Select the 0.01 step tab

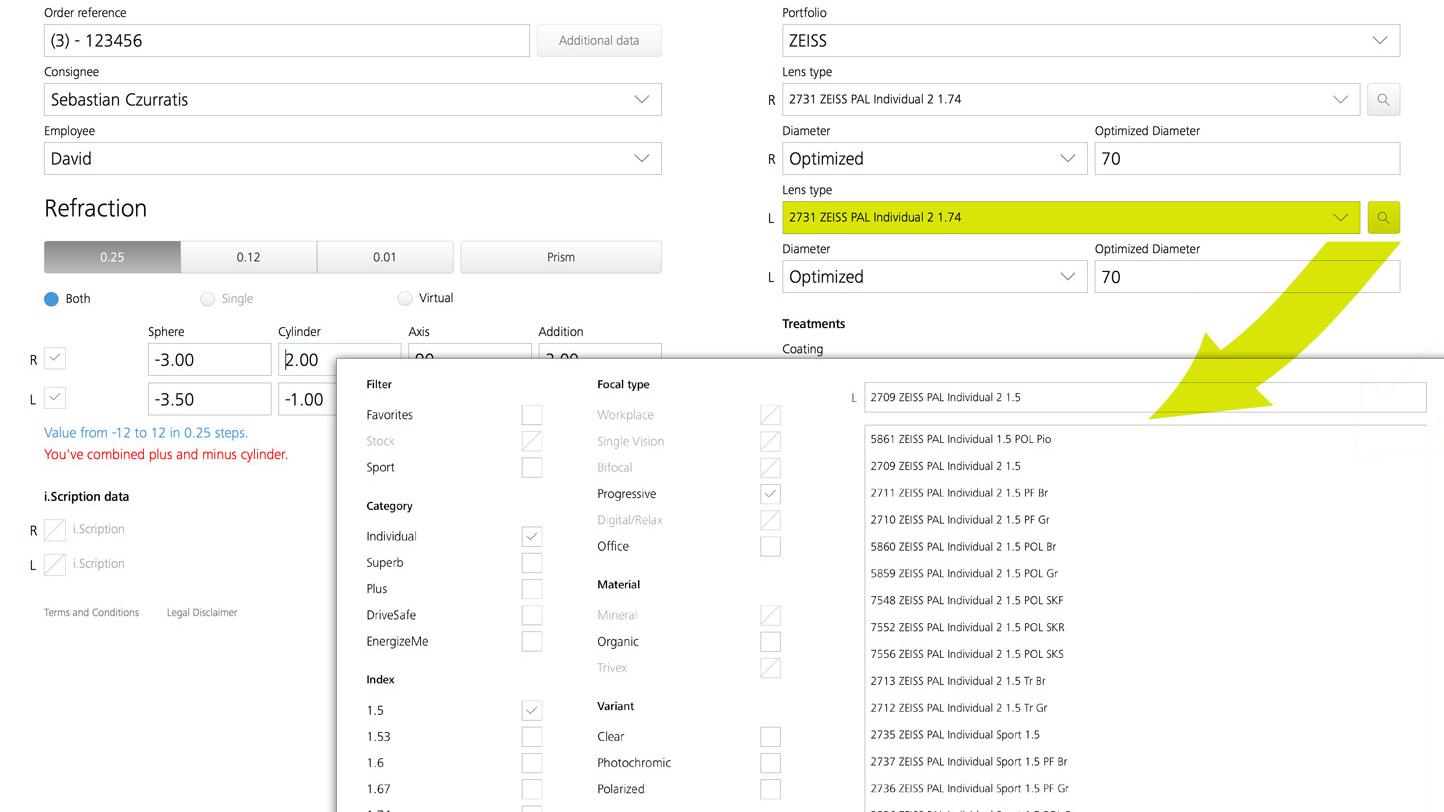[385, 257]
